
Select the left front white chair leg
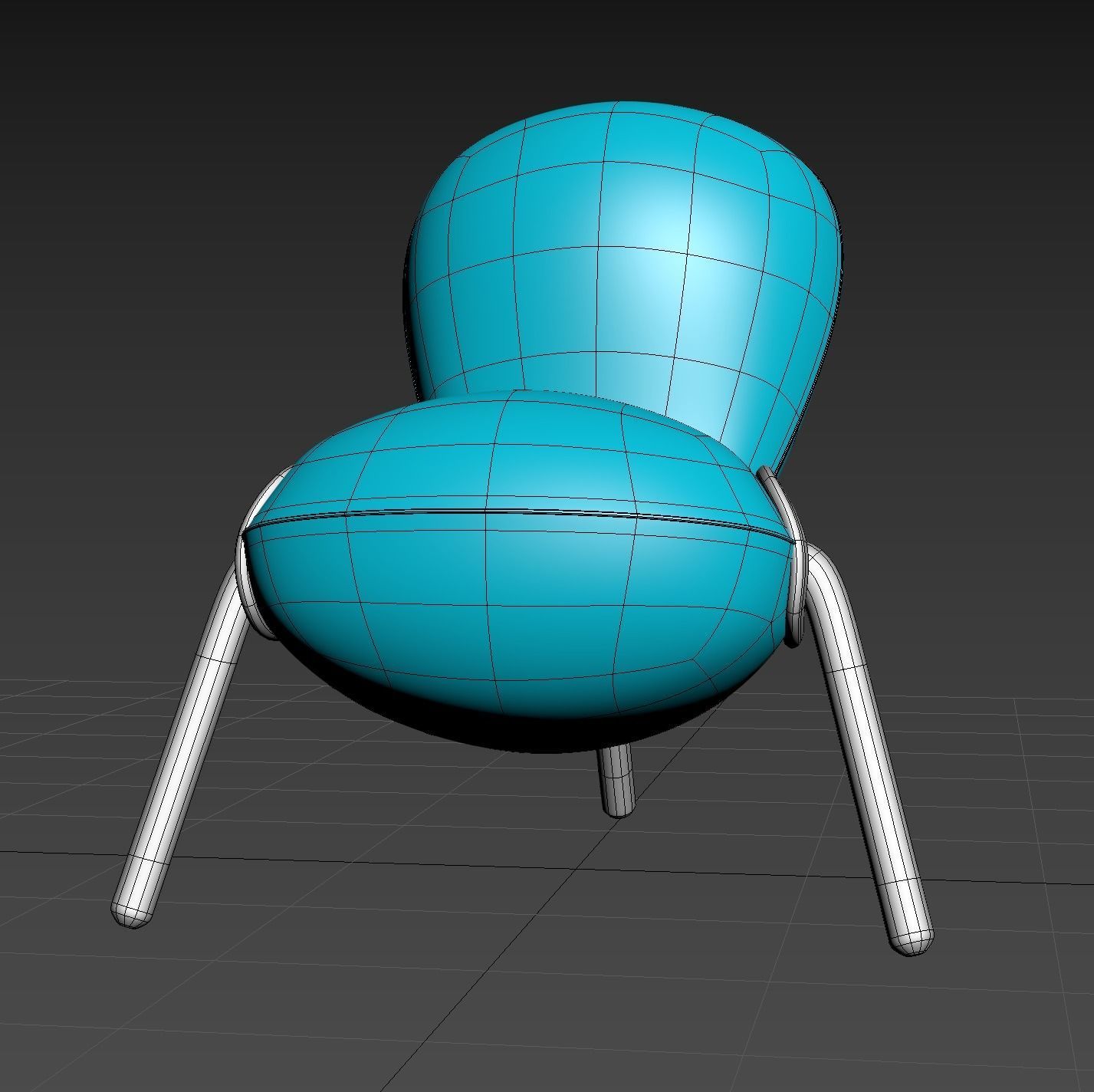182,744
